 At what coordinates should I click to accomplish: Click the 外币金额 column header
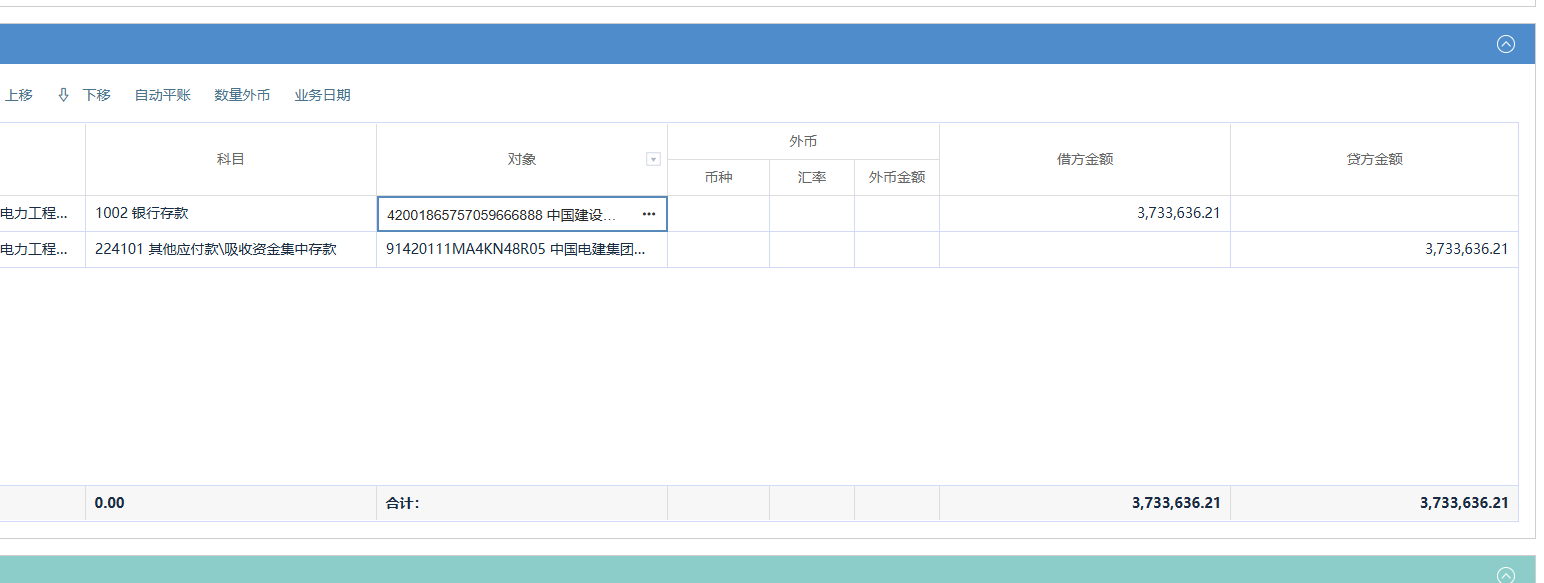tap(896, 177)
